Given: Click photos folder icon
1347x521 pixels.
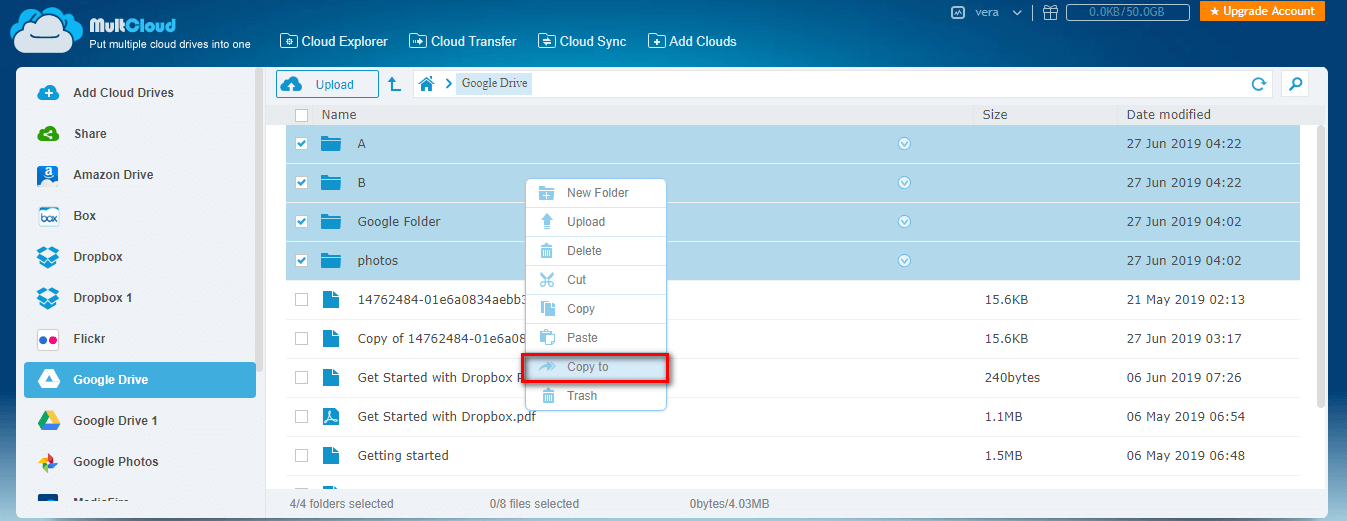Looking at the screenshot, I should (331, 261).
